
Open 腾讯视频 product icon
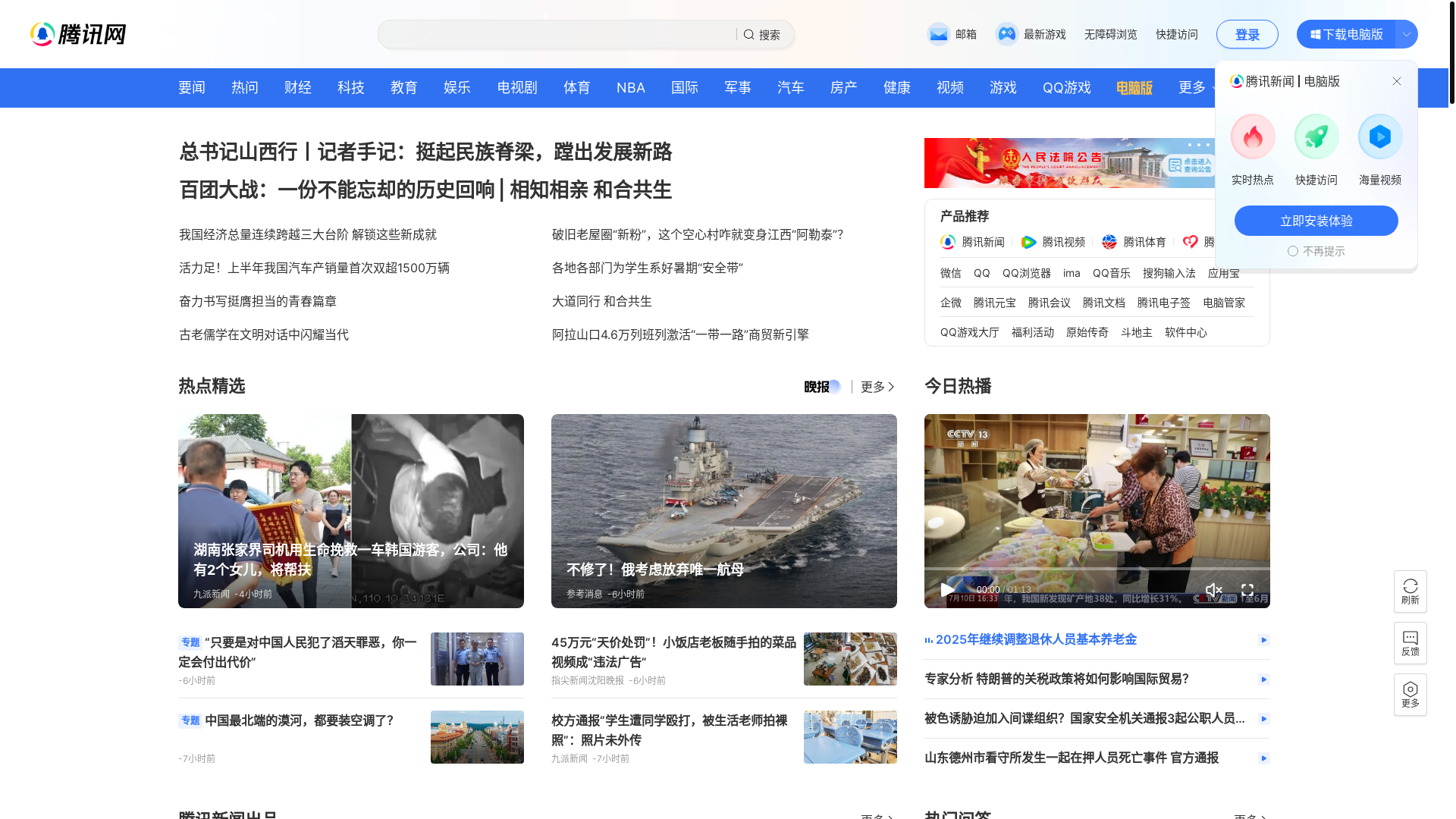(x=1028, y=242)
